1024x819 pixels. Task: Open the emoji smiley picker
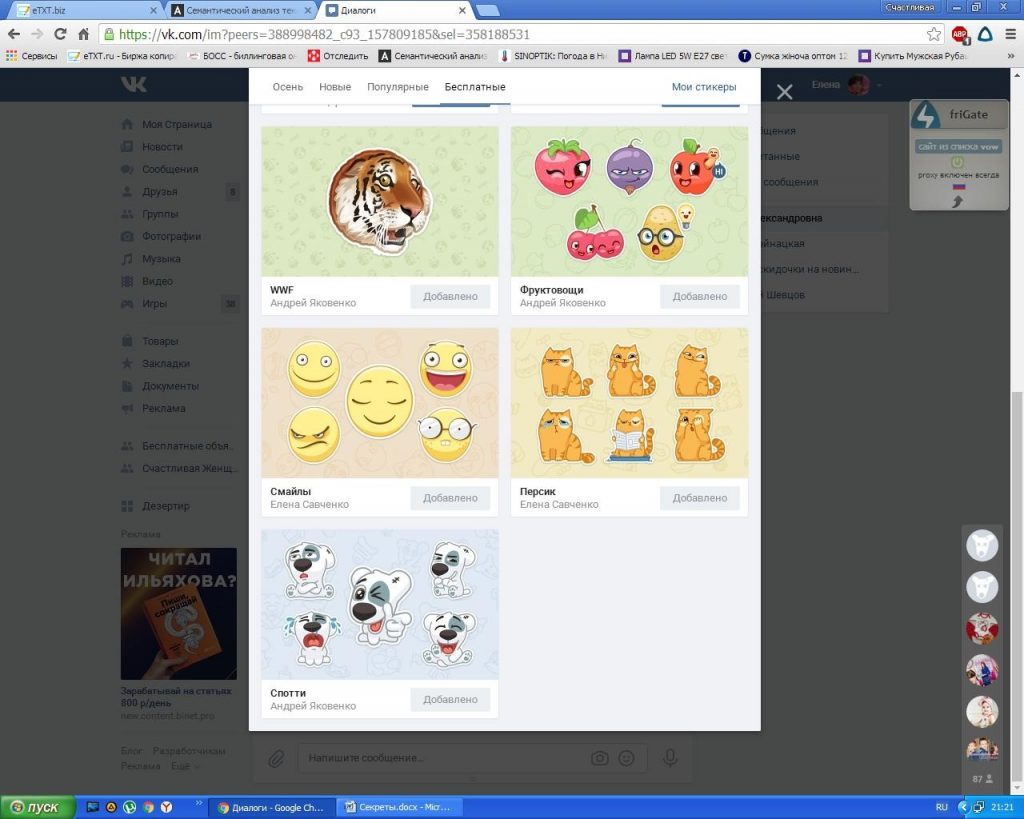pyautogui.click(x=627, y=758)
